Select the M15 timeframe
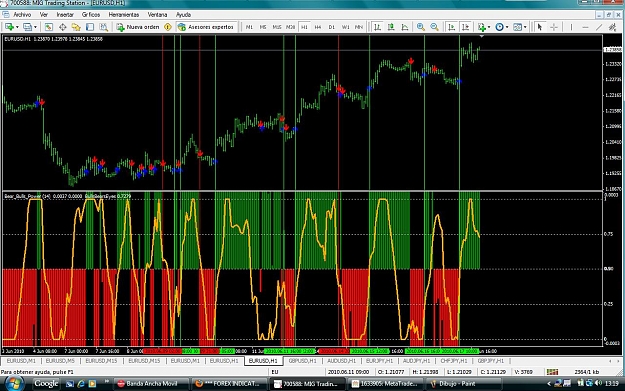625x391 pixels. [x=277, y=27]
